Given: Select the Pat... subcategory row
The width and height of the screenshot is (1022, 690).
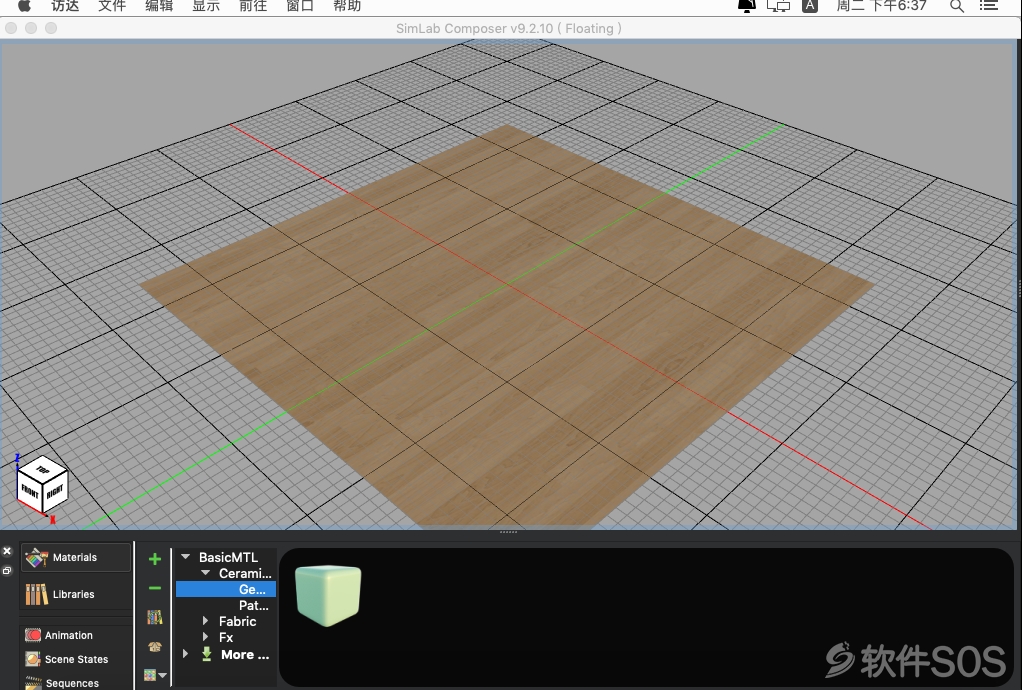Looking at the screenshot, I should point(226,605).
